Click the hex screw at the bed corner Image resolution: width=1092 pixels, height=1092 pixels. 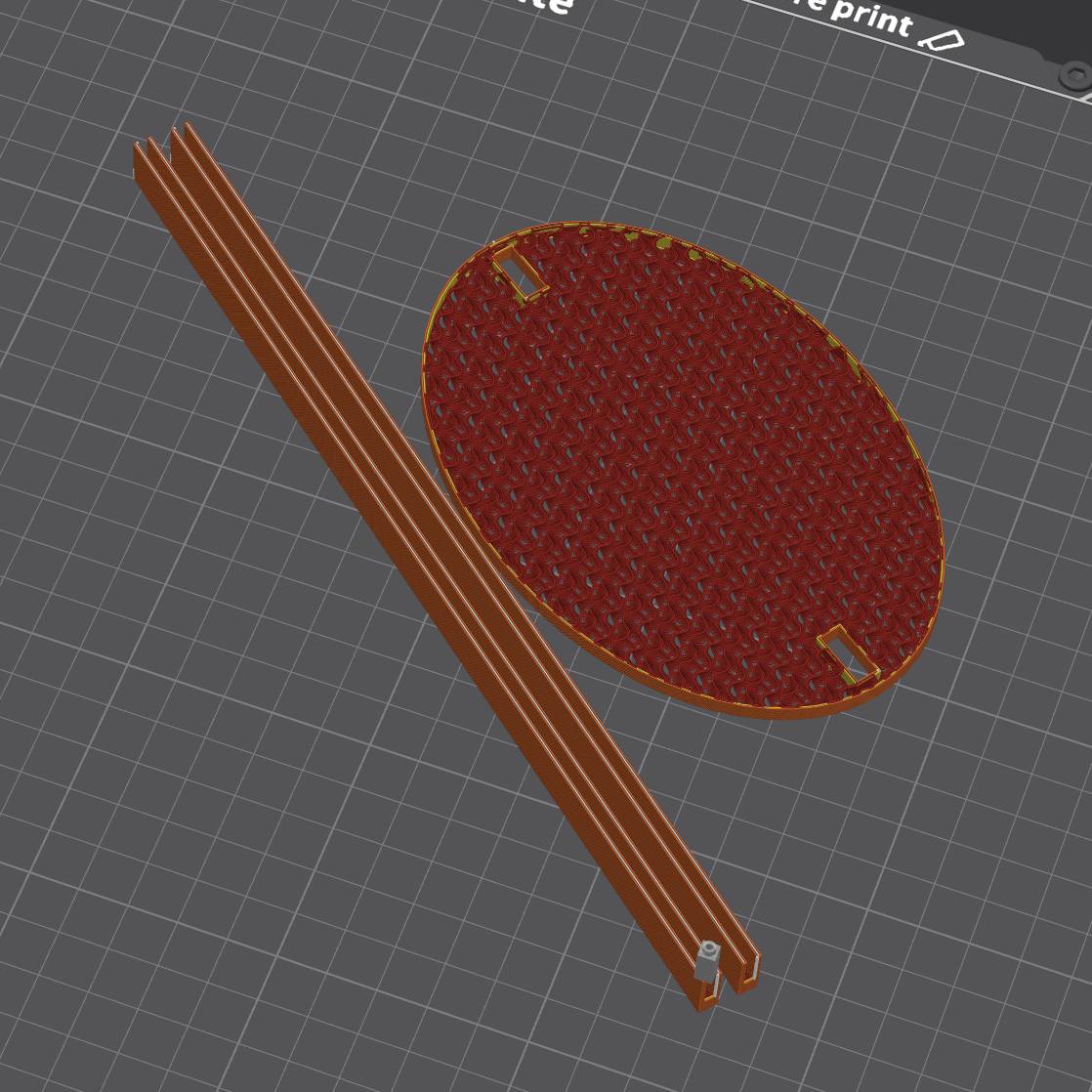click(1072, 75)
